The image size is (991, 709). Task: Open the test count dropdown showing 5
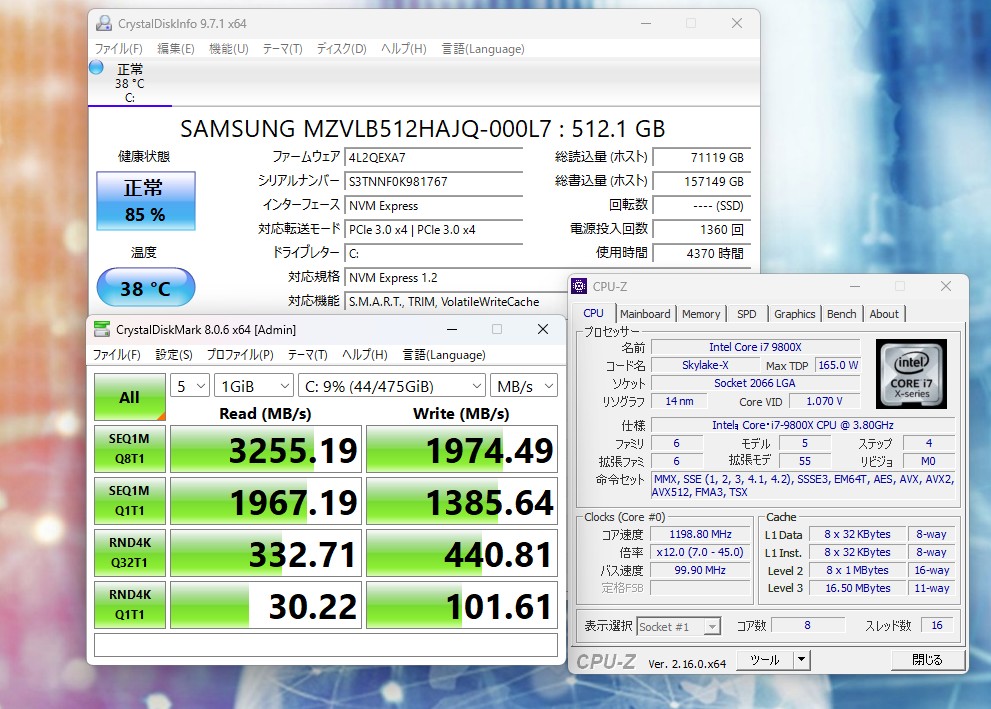click(x=190, y=386)
